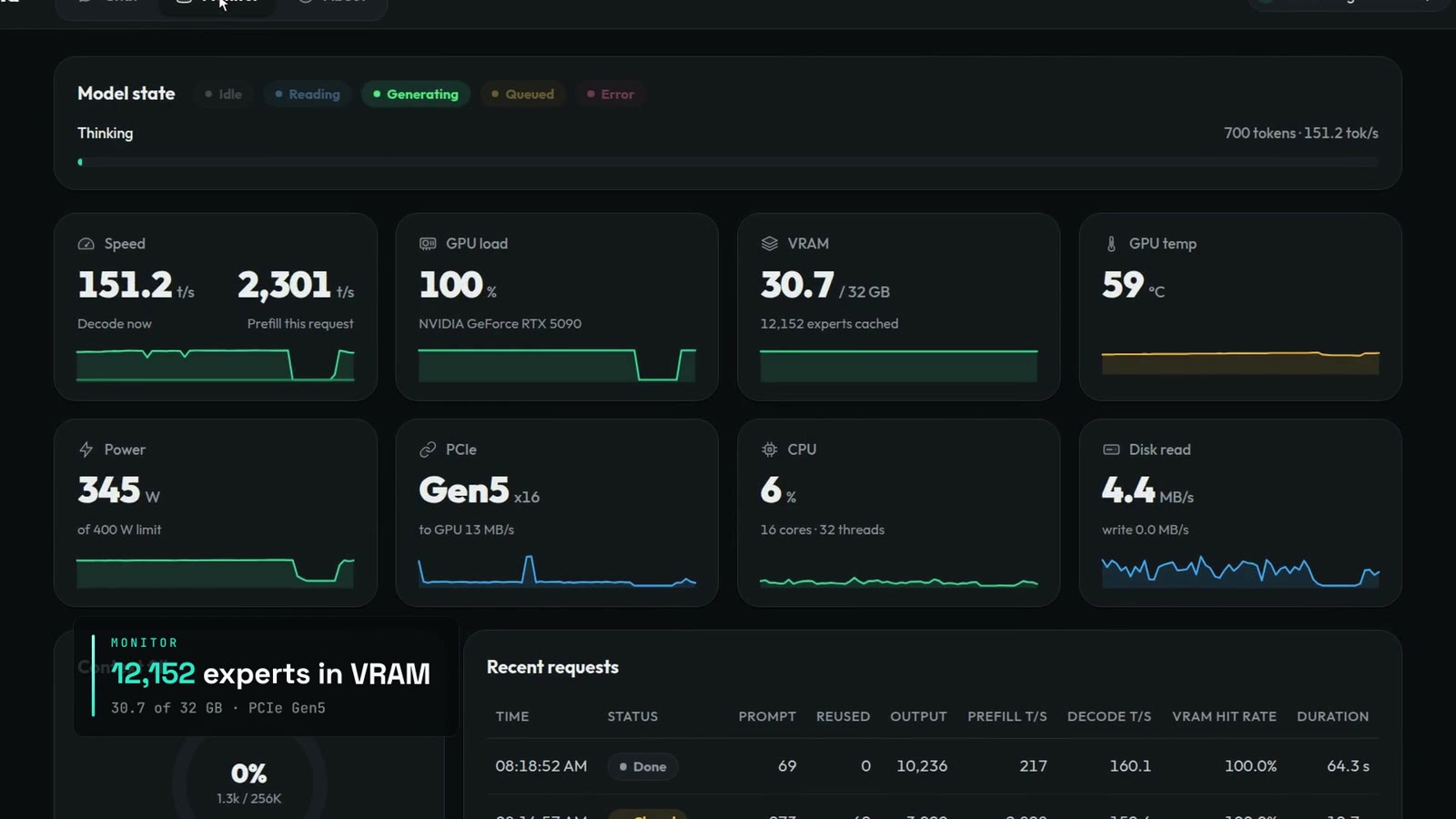
Task: Select the Error model state pill
Action: tap(611, 94)
